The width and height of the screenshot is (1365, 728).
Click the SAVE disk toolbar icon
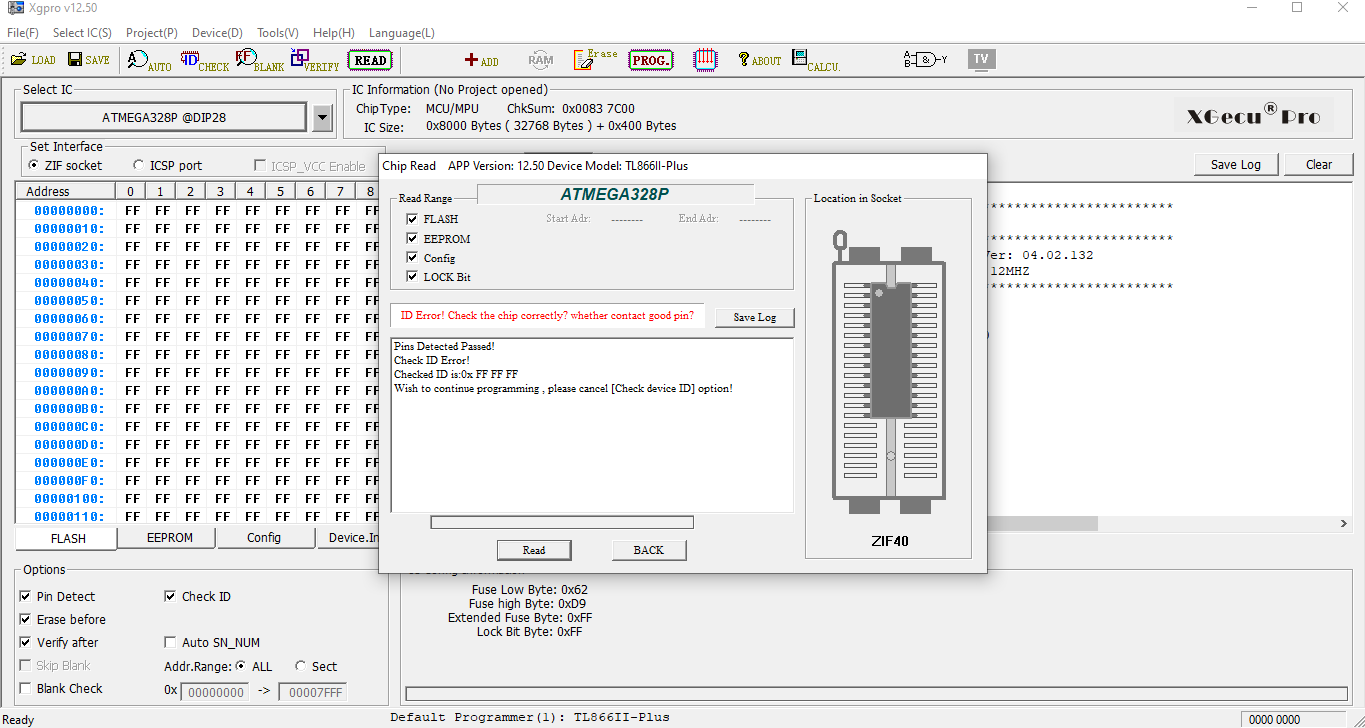pos(88,60)
